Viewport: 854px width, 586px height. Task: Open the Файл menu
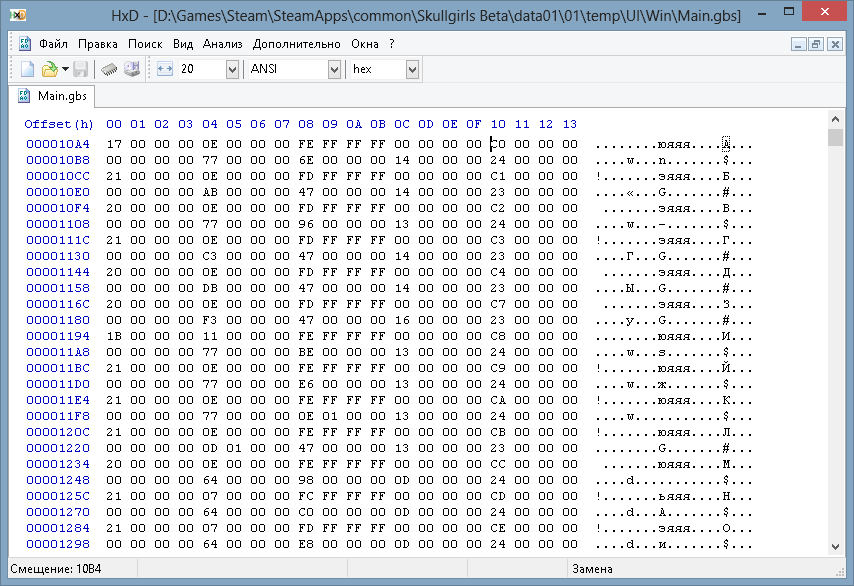54,44
